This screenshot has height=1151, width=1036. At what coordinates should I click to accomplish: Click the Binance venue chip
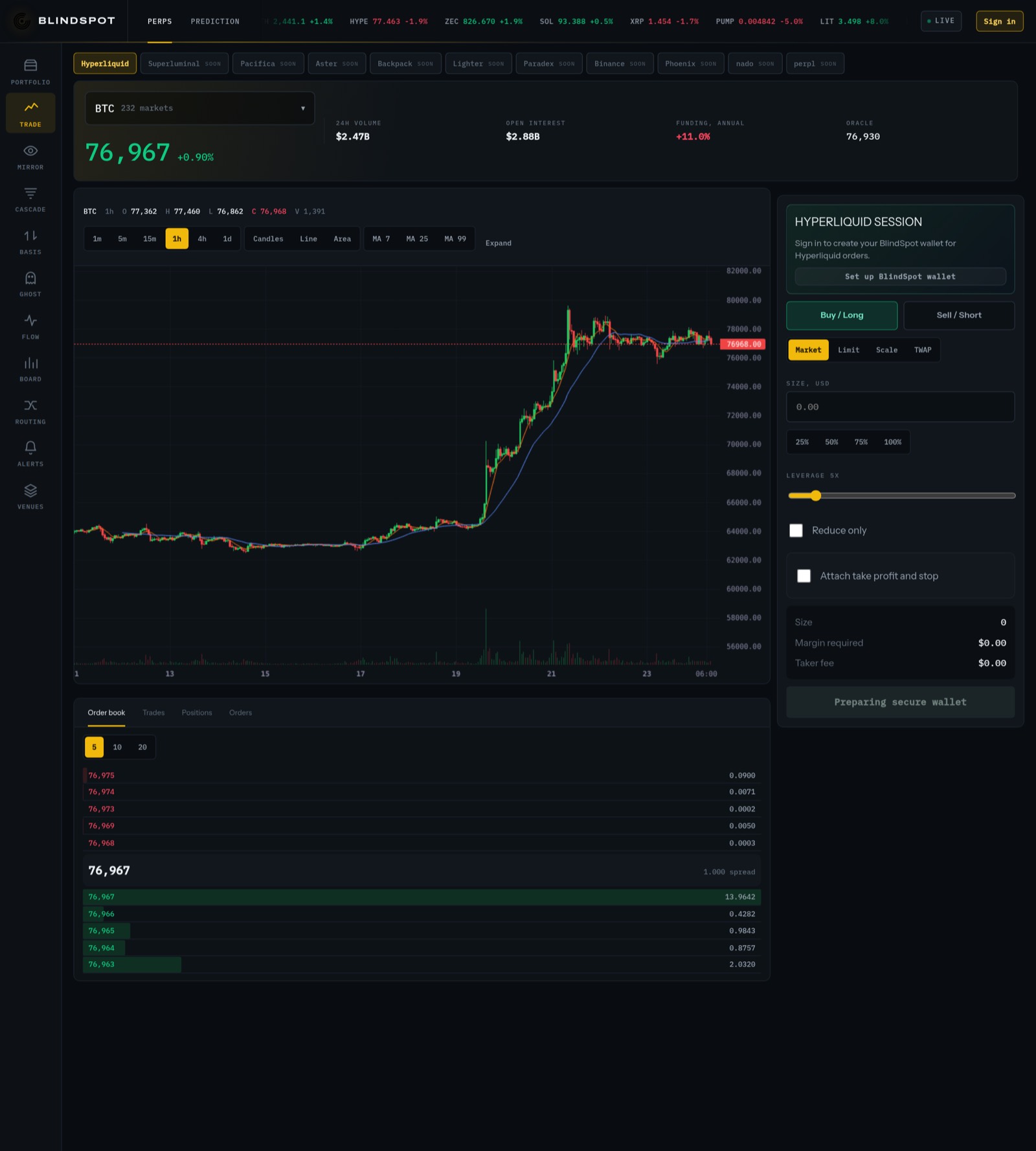pyautogui.click(x=620, y=63)
